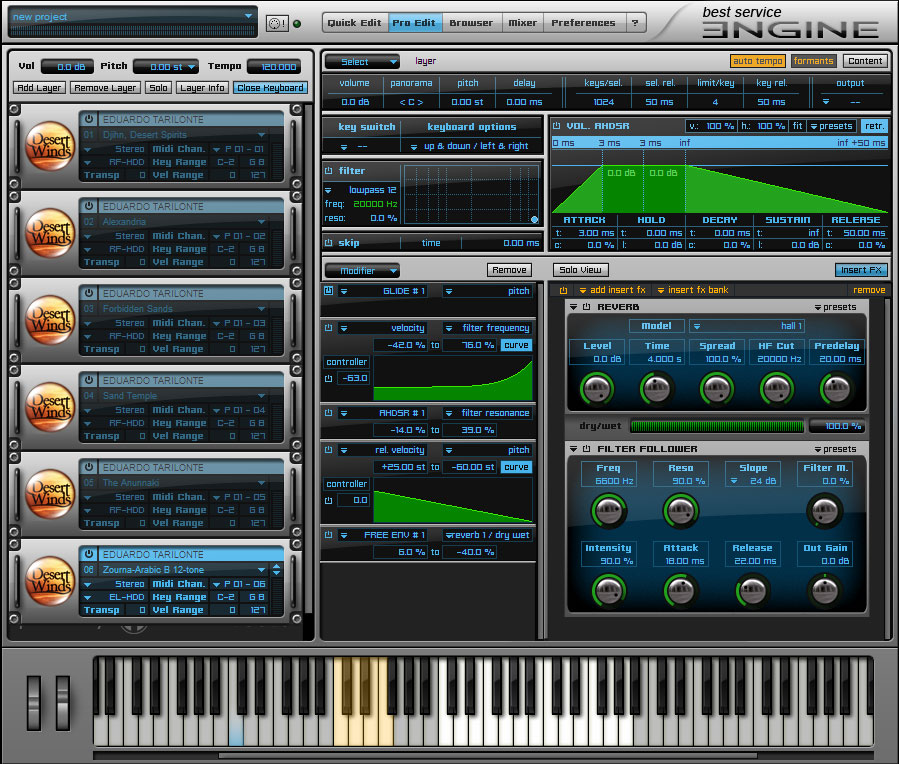The width and height of the screenshot is (899, 764).
Task: Open the add insert fx dropdown
Action: (612, 290)
